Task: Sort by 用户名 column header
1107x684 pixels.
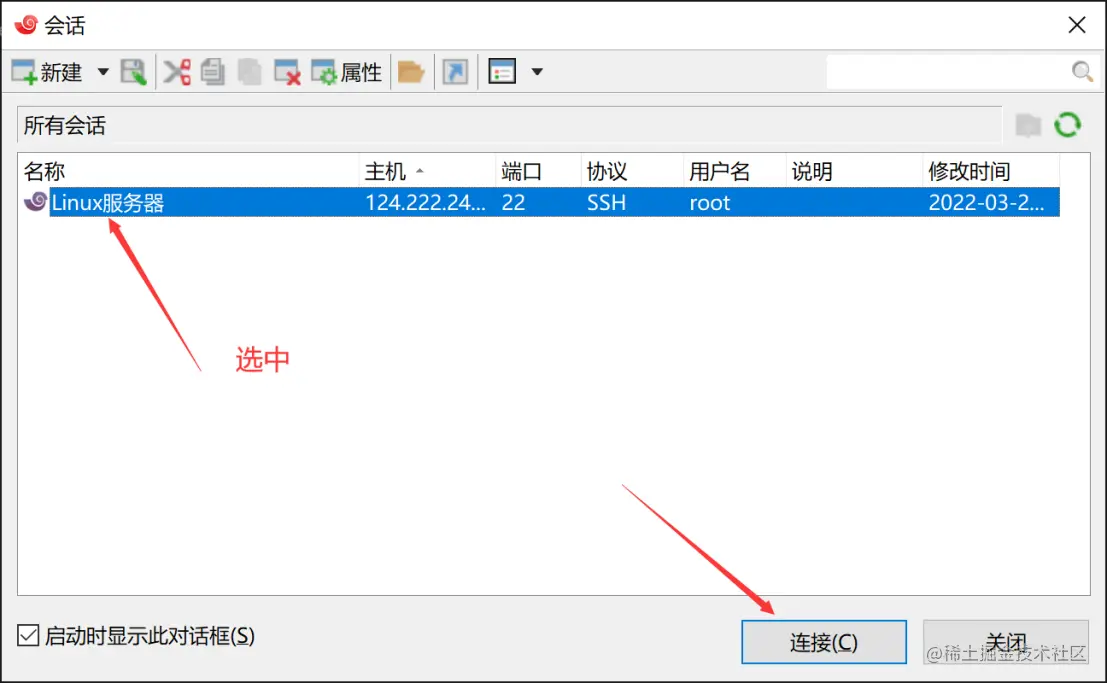Action: [x=734, y=171]
